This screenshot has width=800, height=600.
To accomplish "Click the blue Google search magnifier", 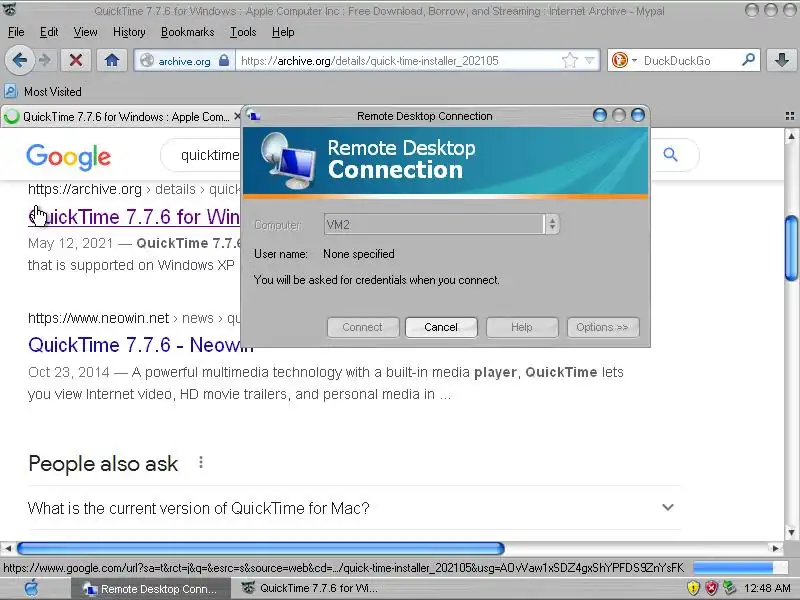I will click(x=670, y=155).
